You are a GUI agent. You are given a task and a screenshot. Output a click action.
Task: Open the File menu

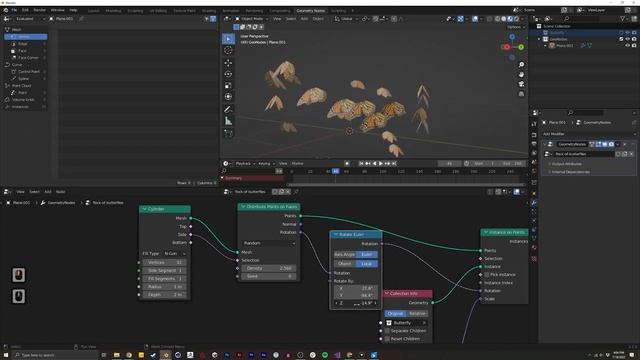14,10
